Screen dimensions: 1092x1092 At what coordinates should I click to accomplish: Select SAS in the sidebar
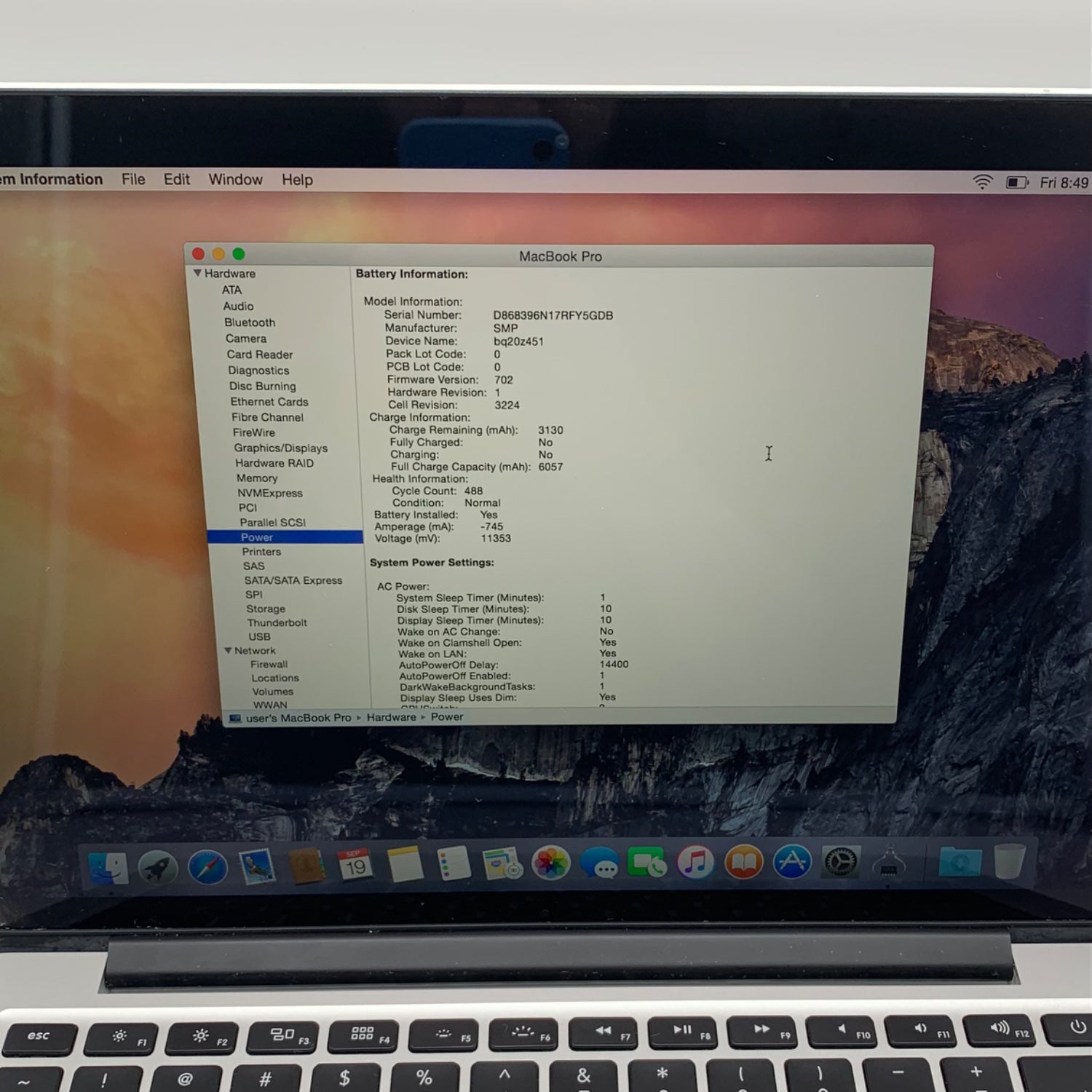click(x=254, y=566)
